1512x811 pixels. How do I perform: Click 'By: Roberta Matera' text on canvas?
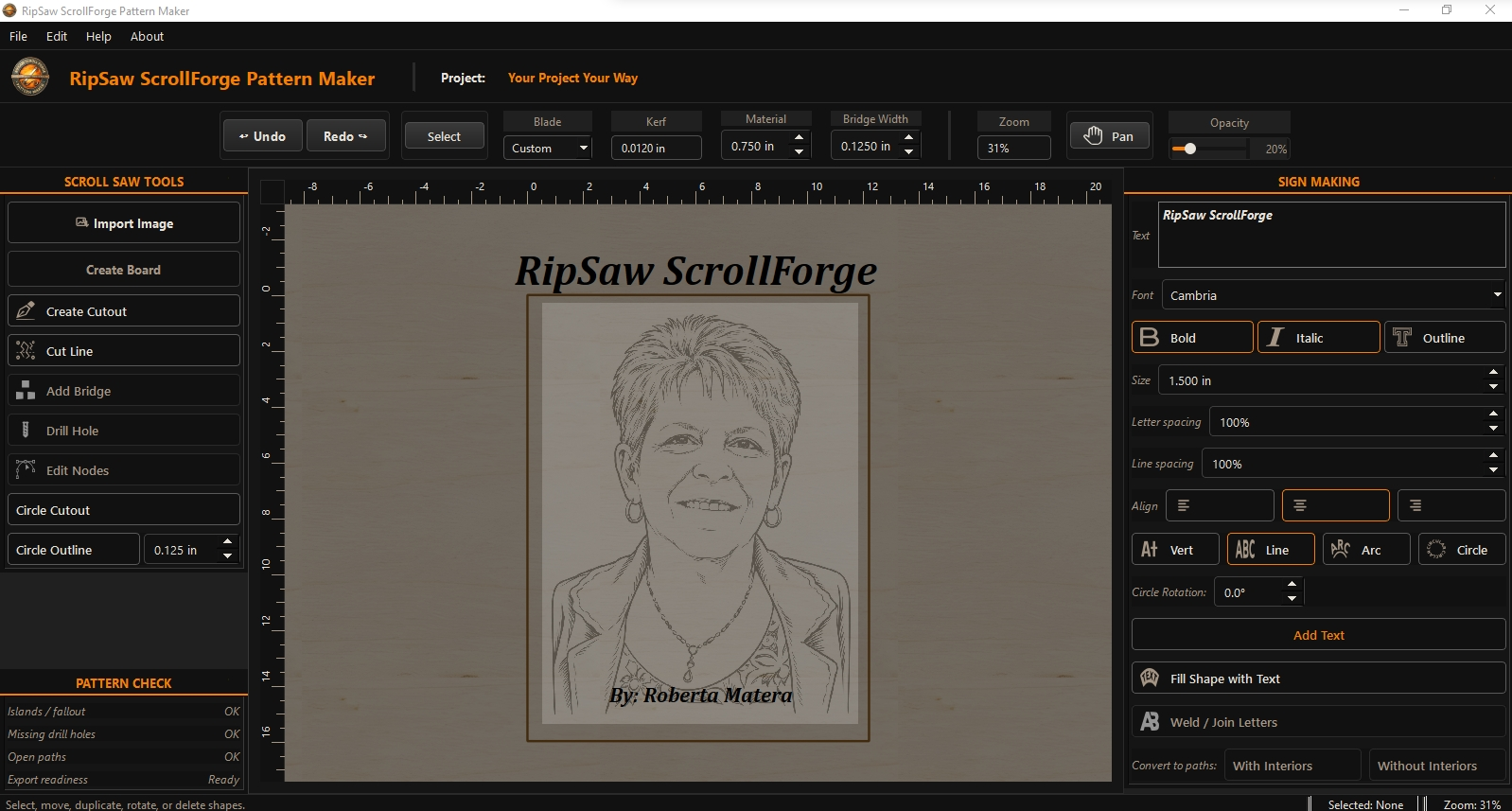pyautogui.click(x=701, y=695)
